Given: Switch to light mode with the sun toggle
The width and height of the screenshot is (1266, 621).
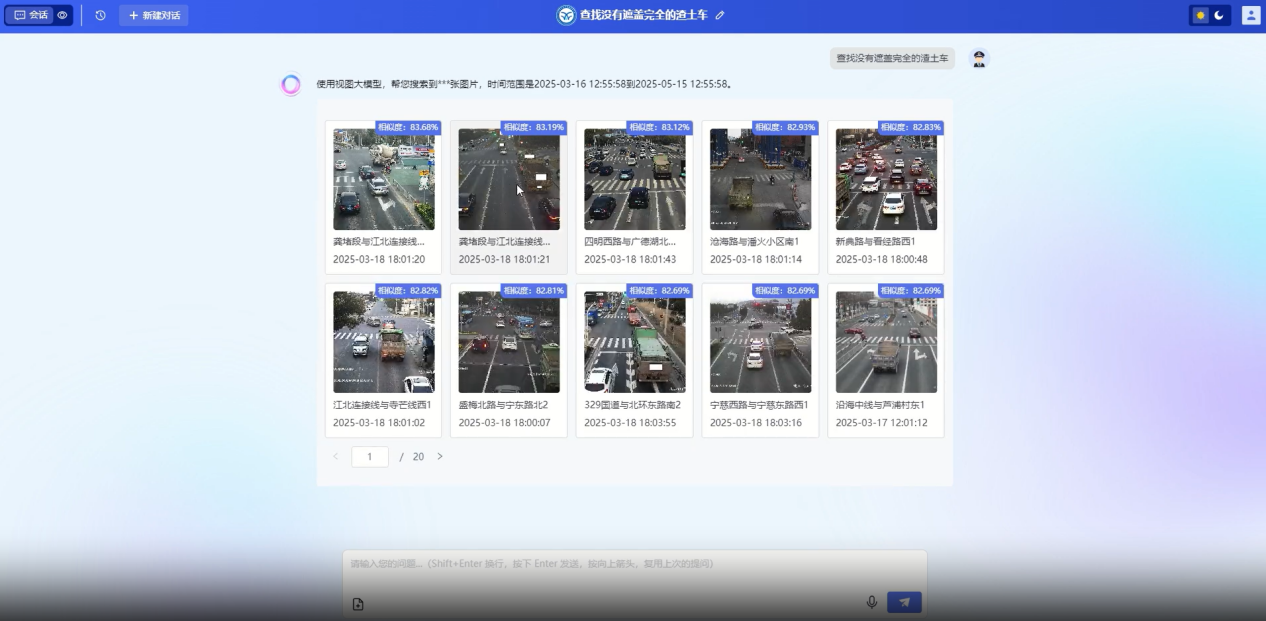Looking at the screenshot, I should point(1199,15).
